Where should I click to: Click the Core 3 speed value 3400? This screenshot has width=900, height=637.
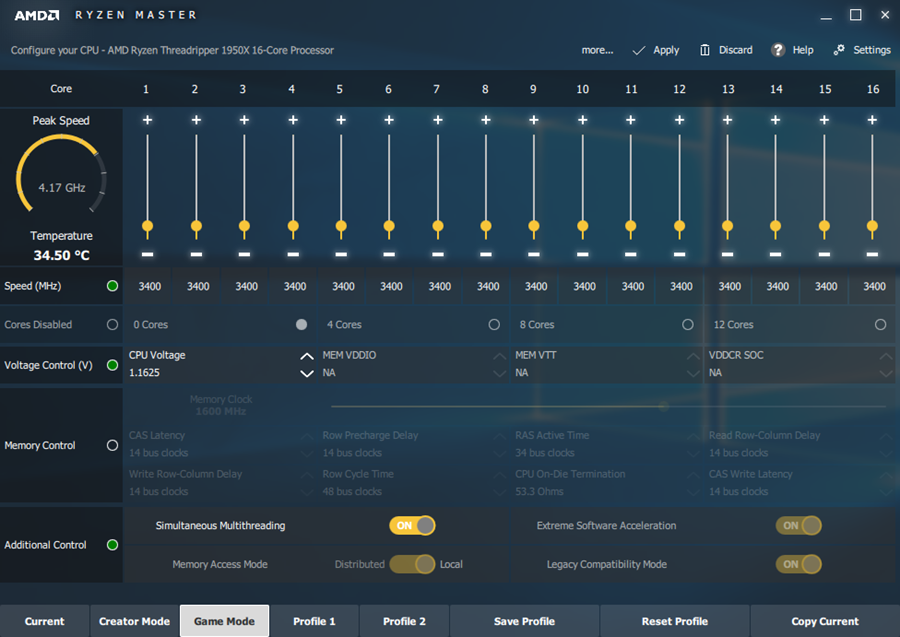pyautogui.click(x=246, y=287)
